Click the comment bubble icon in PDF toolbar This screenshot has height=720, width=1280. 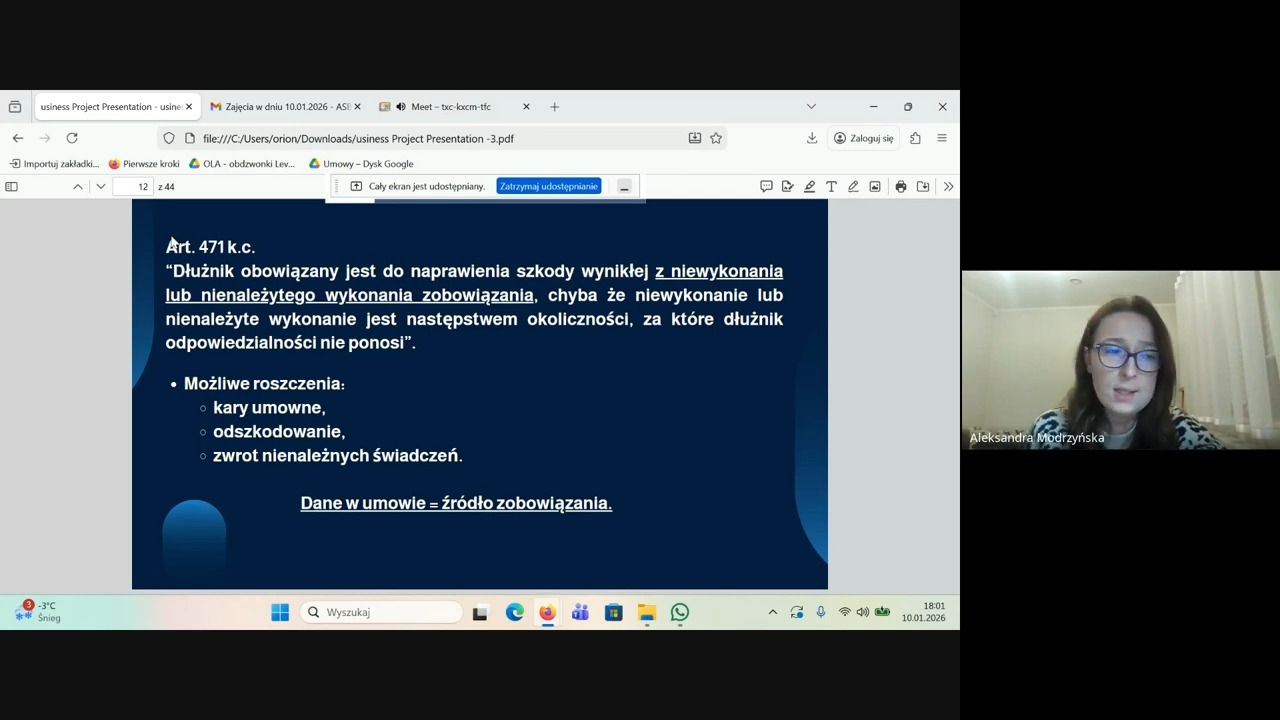pyautogui.click(x=766, y=187)
